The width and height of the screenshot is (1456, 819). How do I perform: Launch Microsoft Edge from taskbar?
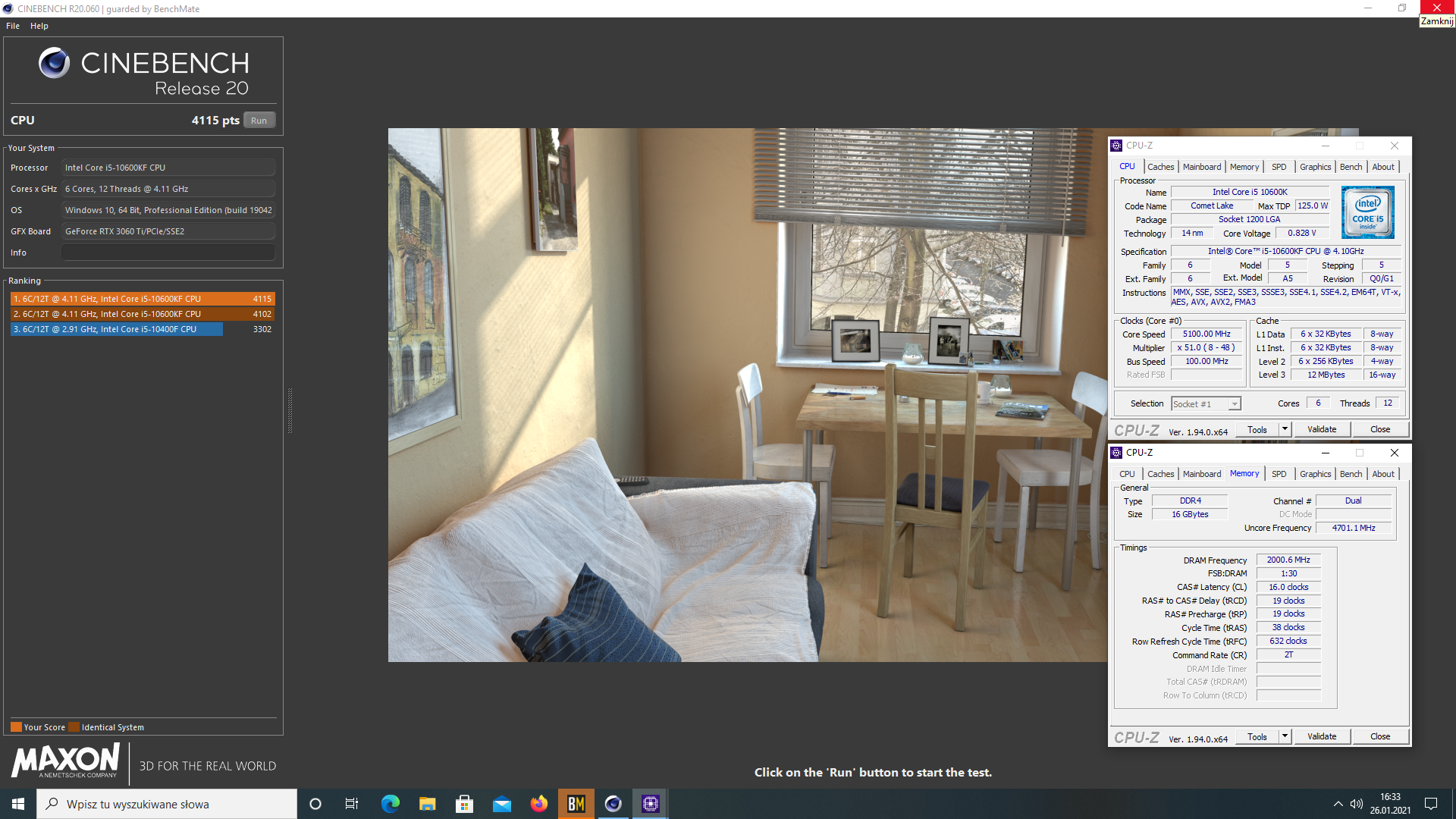point(390,804)
